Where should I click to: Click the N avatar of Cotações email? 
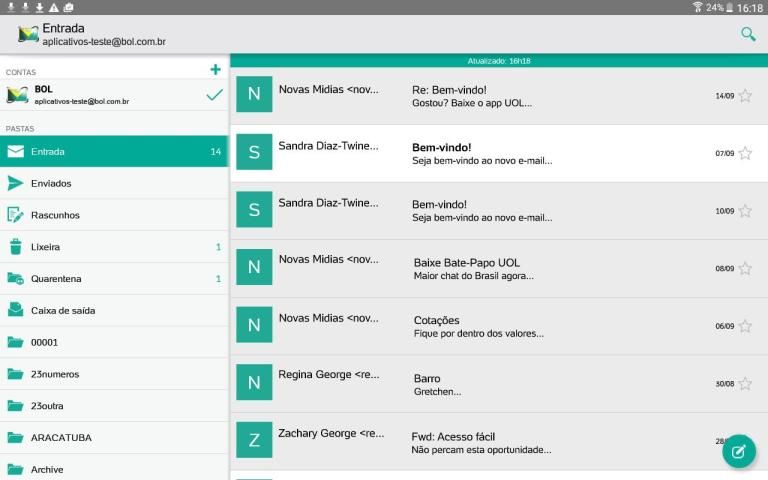(254, 325)
